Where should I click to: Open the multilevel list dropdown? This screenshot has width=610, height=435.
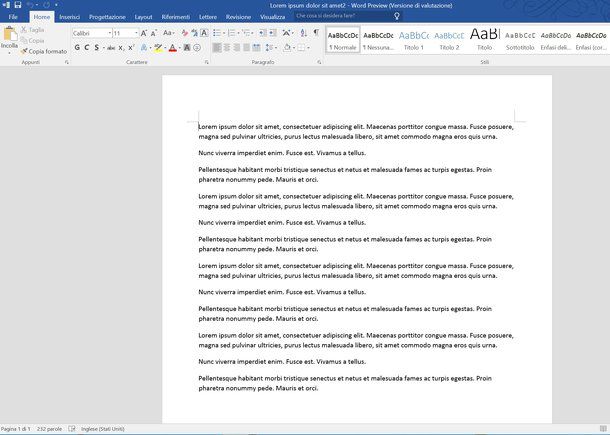pos(252,33)
